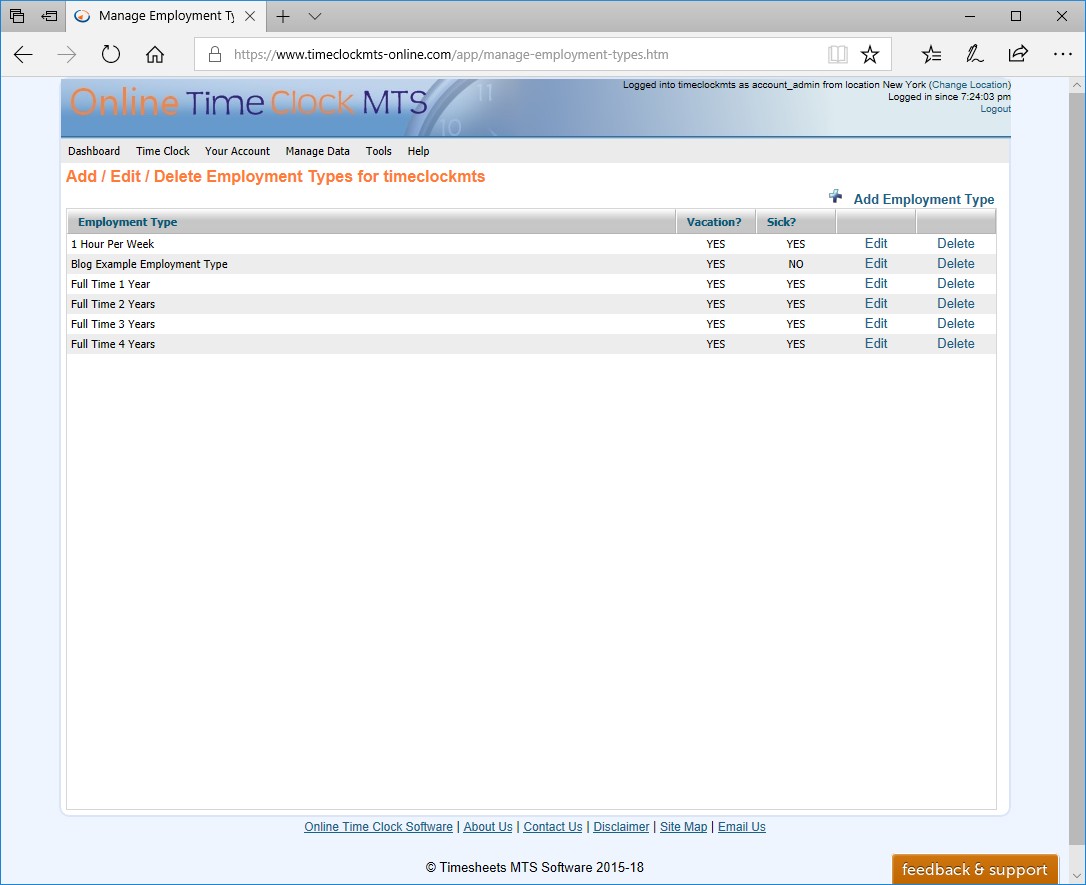Screen dimensions: 1086x885
Task: Delete the Full Time 3 Years type
Action: [956, 324]
